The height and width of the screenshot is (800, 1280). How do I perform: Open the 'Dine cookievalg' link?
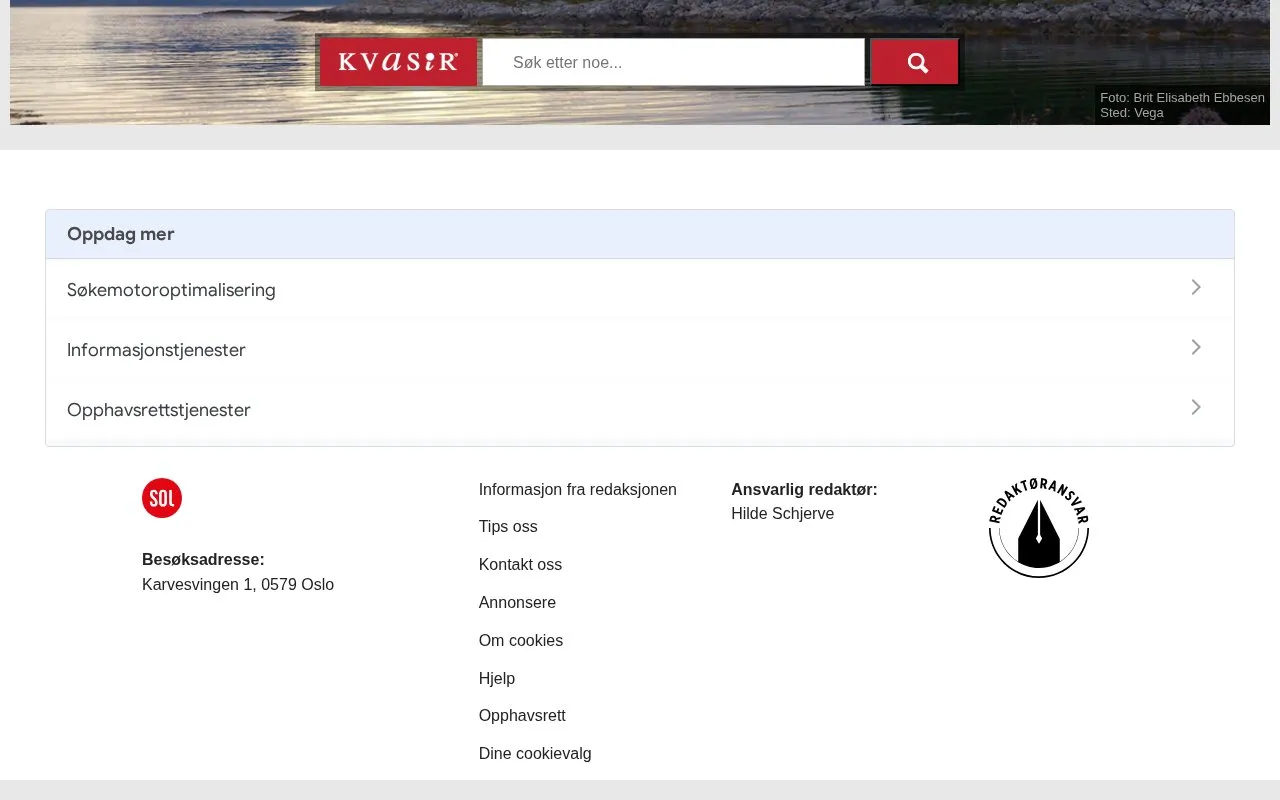pyautogui.click(x=535, y=753)
